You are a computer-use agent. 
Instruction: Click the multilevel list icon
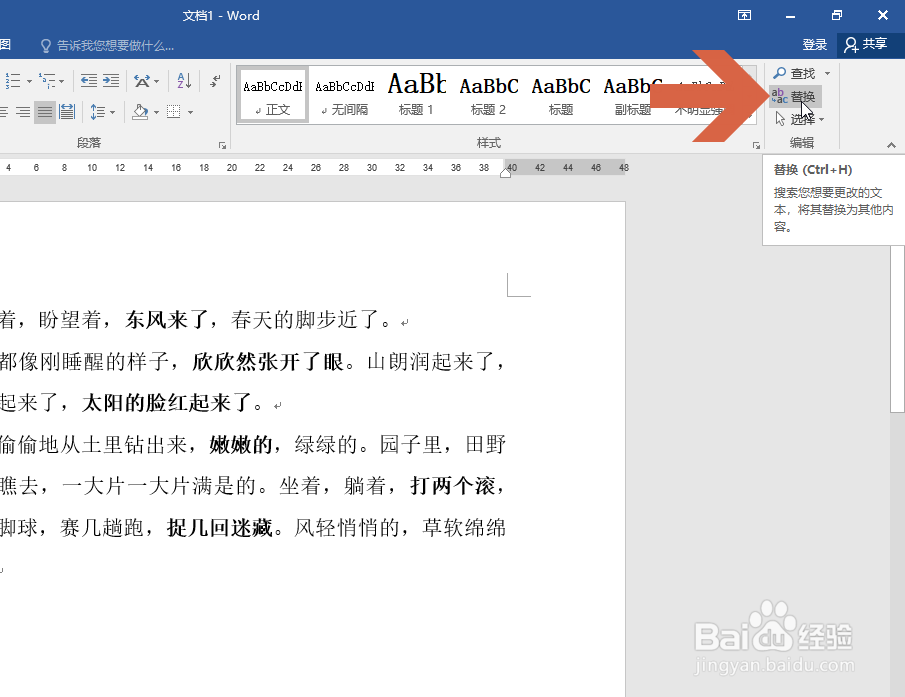click(x=46, y=81)
